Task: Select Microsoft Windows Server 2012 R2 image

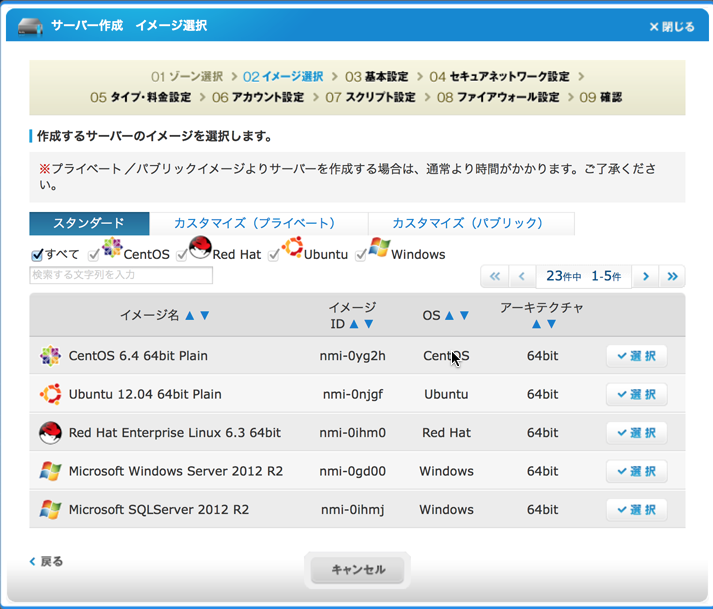Action: tap(637, 471)
